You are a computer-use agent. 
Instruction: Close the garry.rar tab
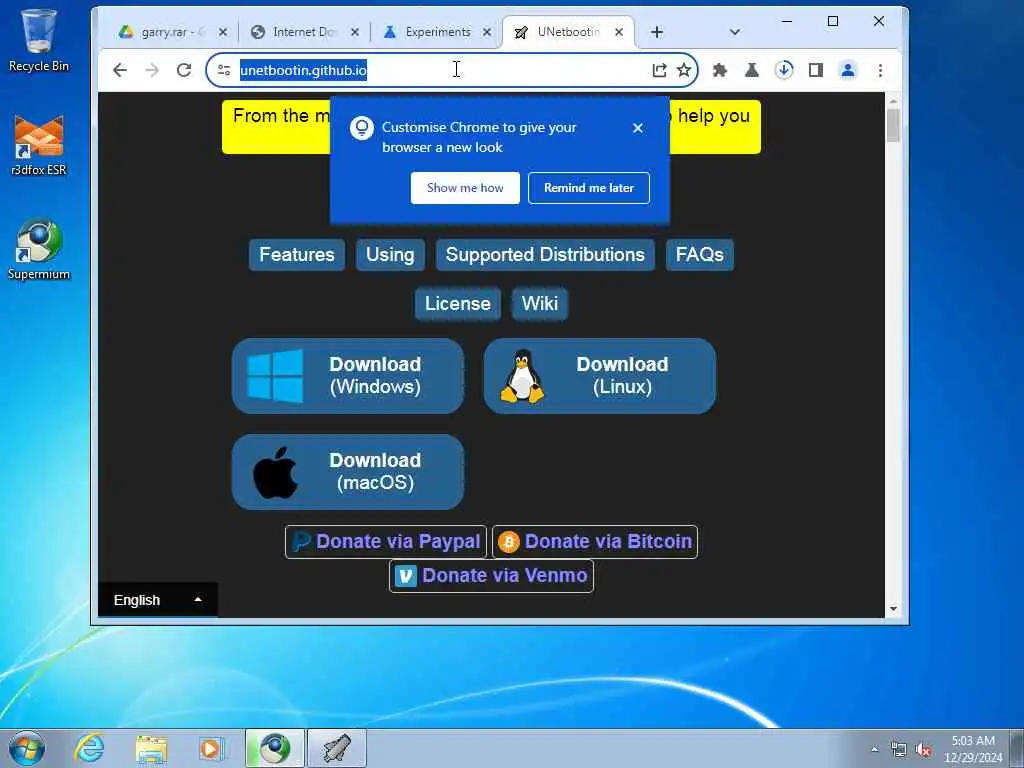pos(223,32)
